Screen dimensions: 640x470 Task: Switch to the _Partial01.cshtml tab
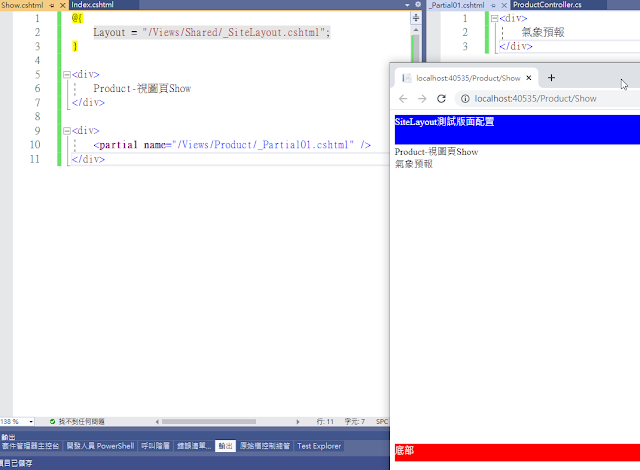458,5
